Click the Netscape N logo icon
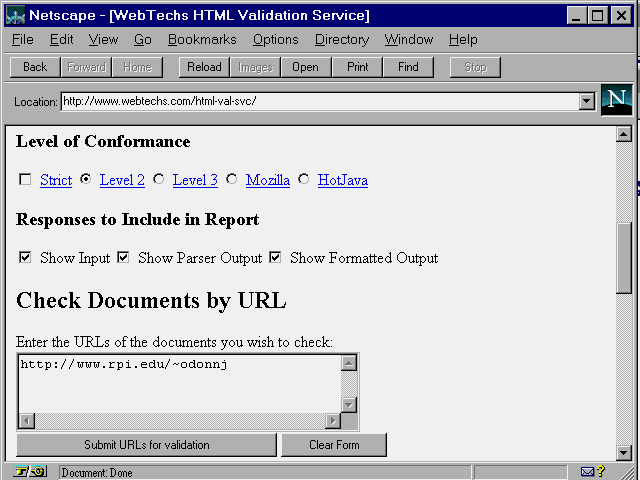 pos(617,100)
